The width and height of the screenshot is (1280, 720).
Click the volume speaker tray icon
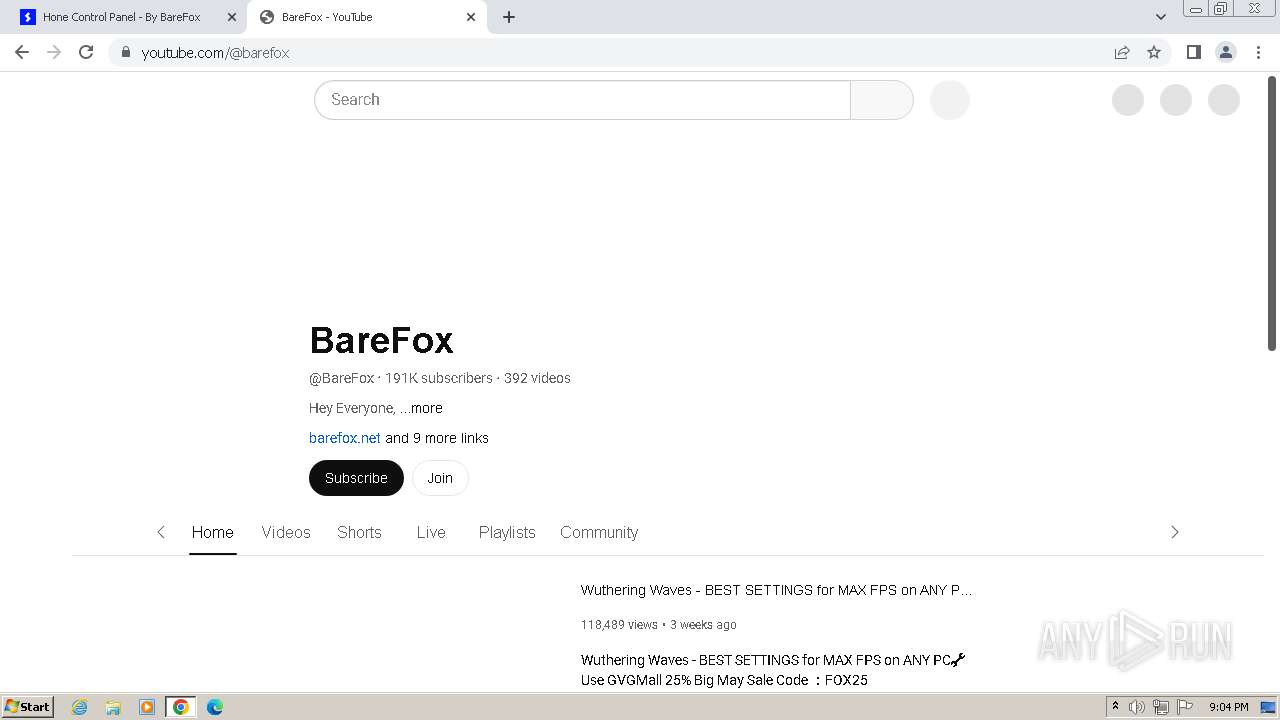(1137, 707)
